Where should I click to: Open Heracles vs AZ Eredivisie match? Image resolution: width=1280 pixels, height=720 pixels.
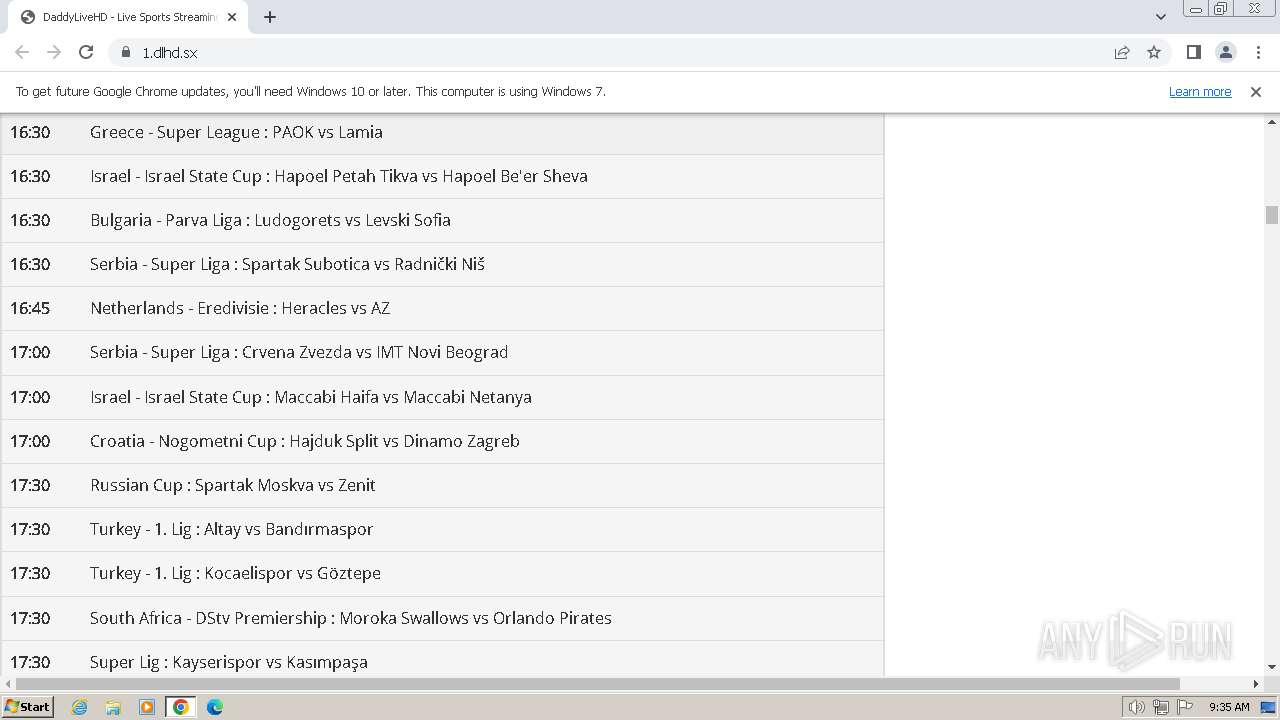(240, 308)
